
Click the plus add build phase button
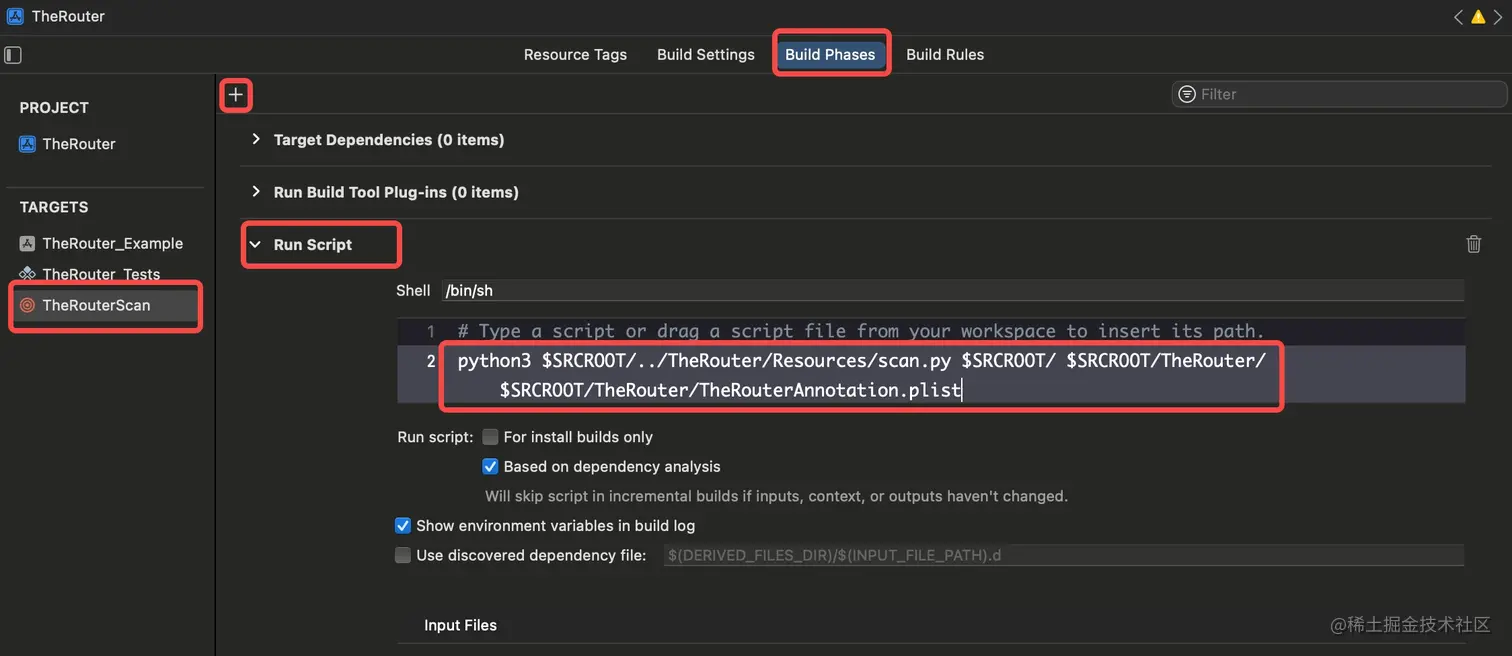point(235,95)
